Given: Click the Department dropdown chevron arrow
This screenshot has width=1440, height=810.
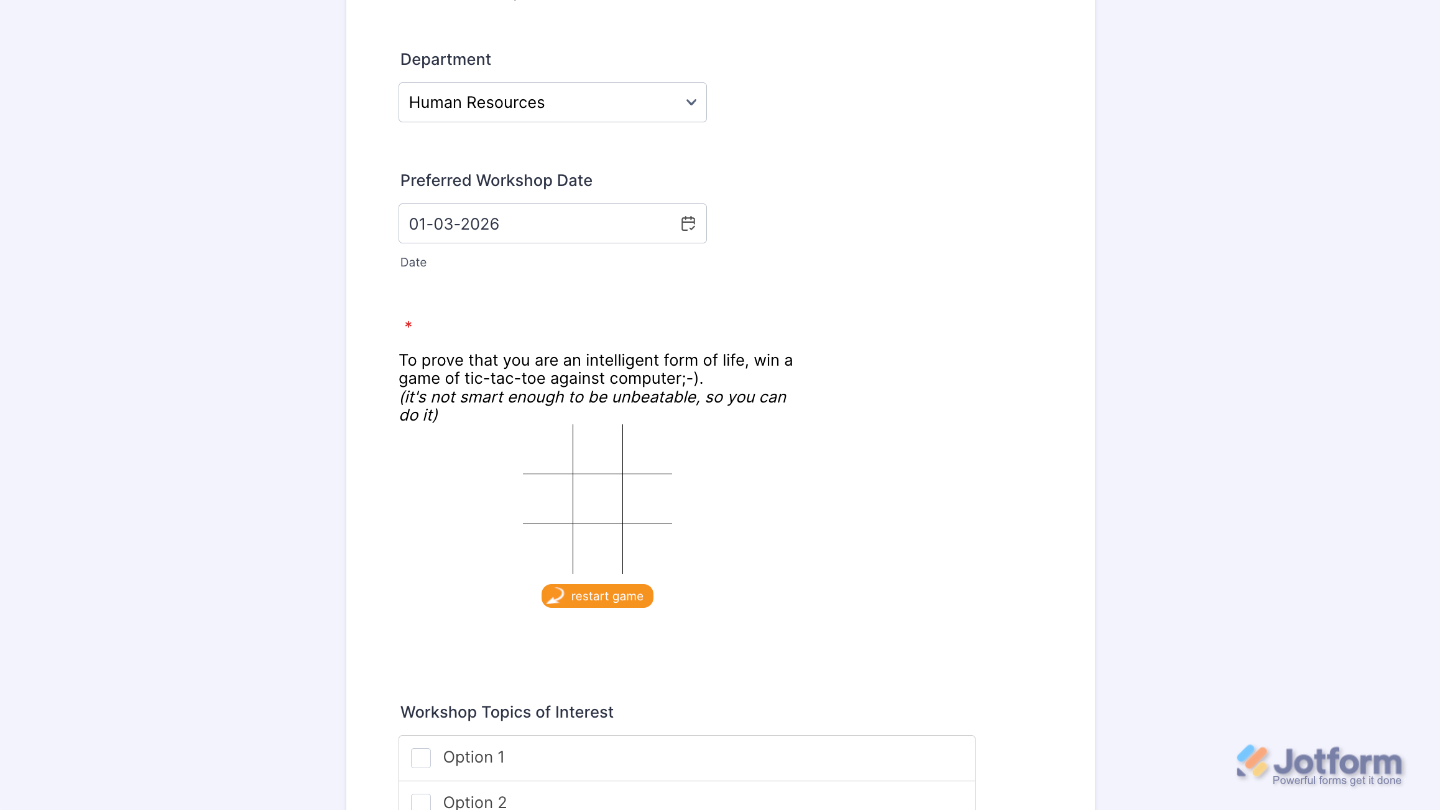Looking at the screenshot, I should pyautogui.click(x=690, y=102).
